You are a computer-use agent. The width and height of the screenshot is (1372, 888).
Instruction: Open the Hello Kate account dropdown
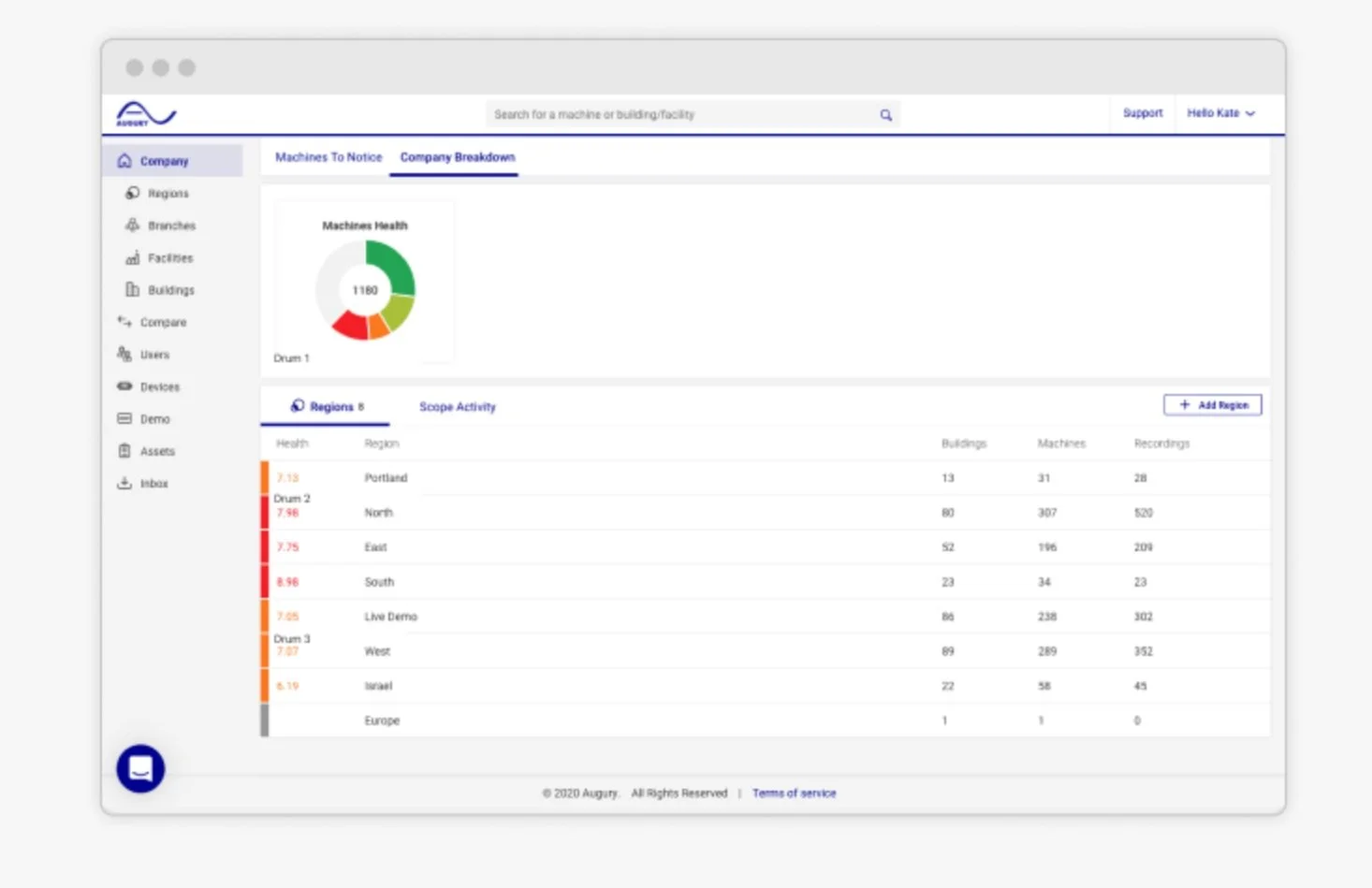(1220, 113)
